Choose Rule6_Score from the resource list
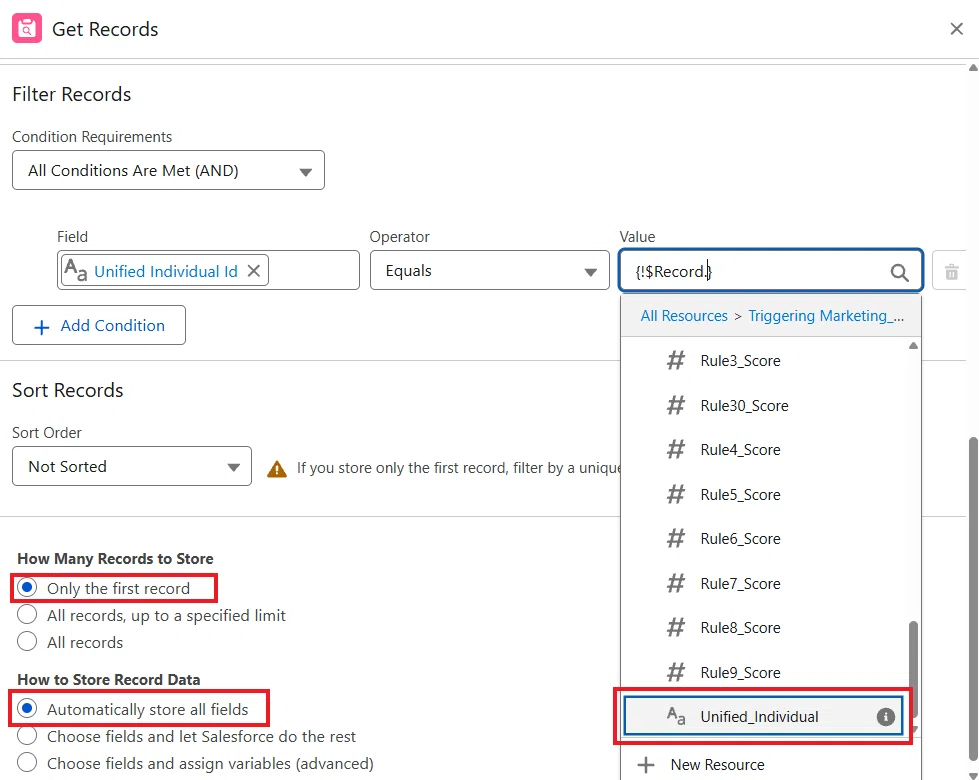 coord(765,538)
